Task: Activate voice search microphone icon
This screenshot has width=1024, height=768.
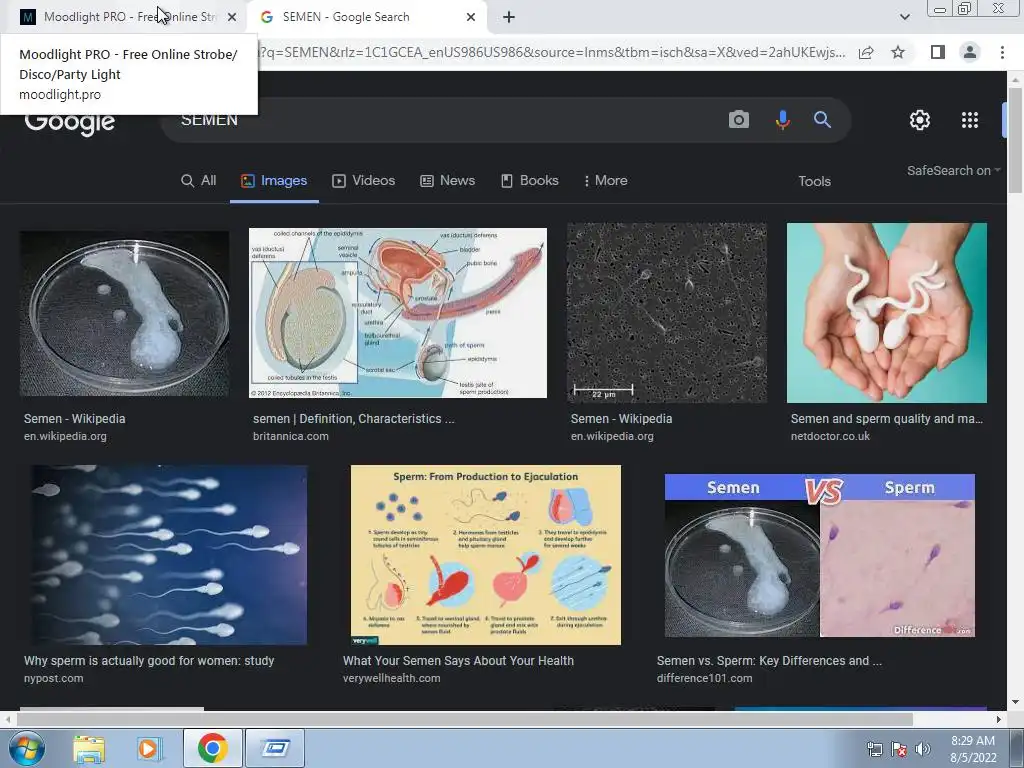Action: 782,120
